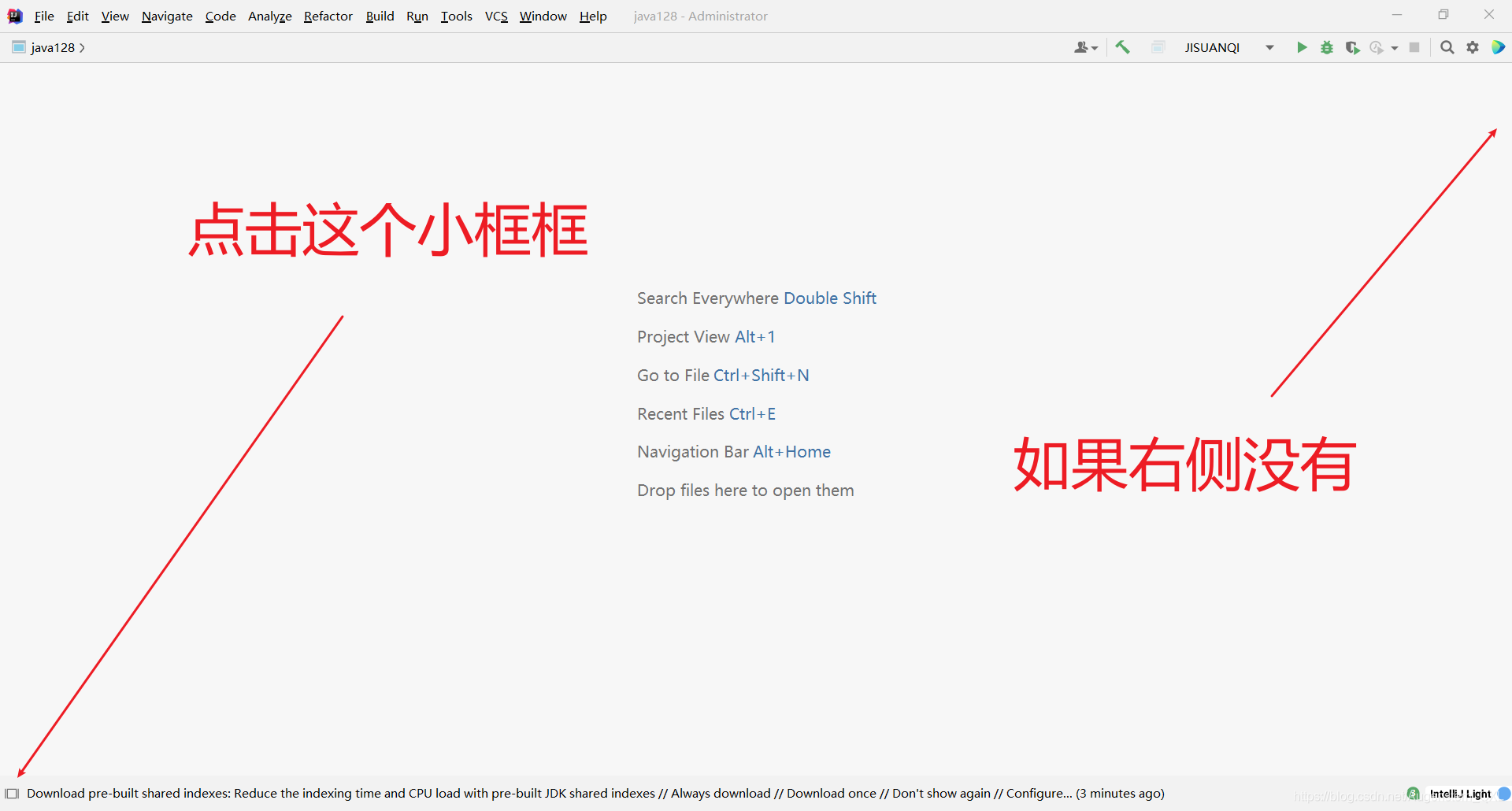Run the JISUANQI configuration with green play
1512x811 pixels.
[1302, 47]
